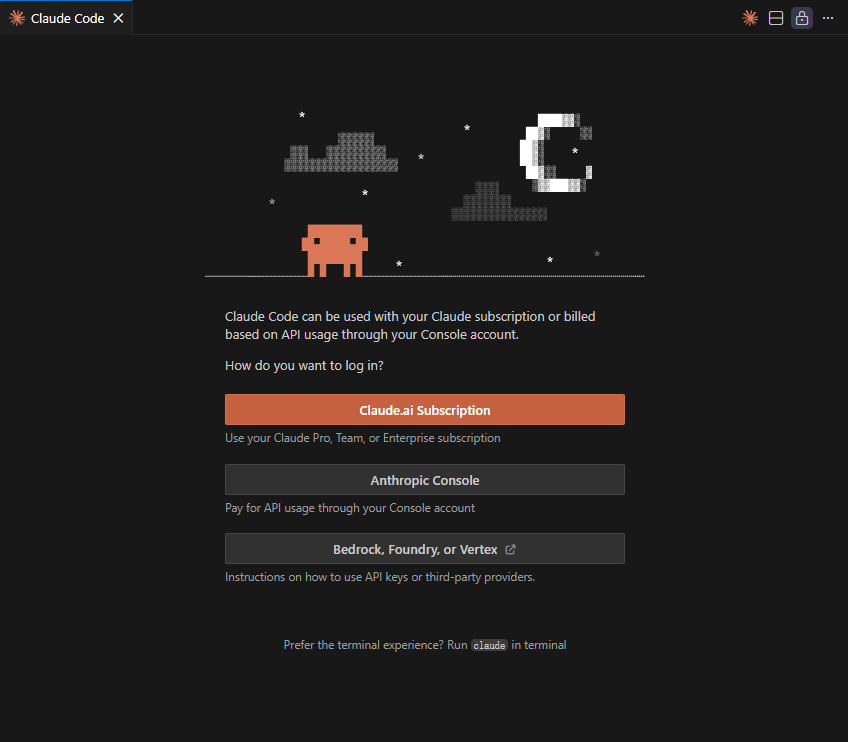This screenshot has height=742, width=848.
Task: Open the More Actions ellipsis menu
Action: (827, 18)
